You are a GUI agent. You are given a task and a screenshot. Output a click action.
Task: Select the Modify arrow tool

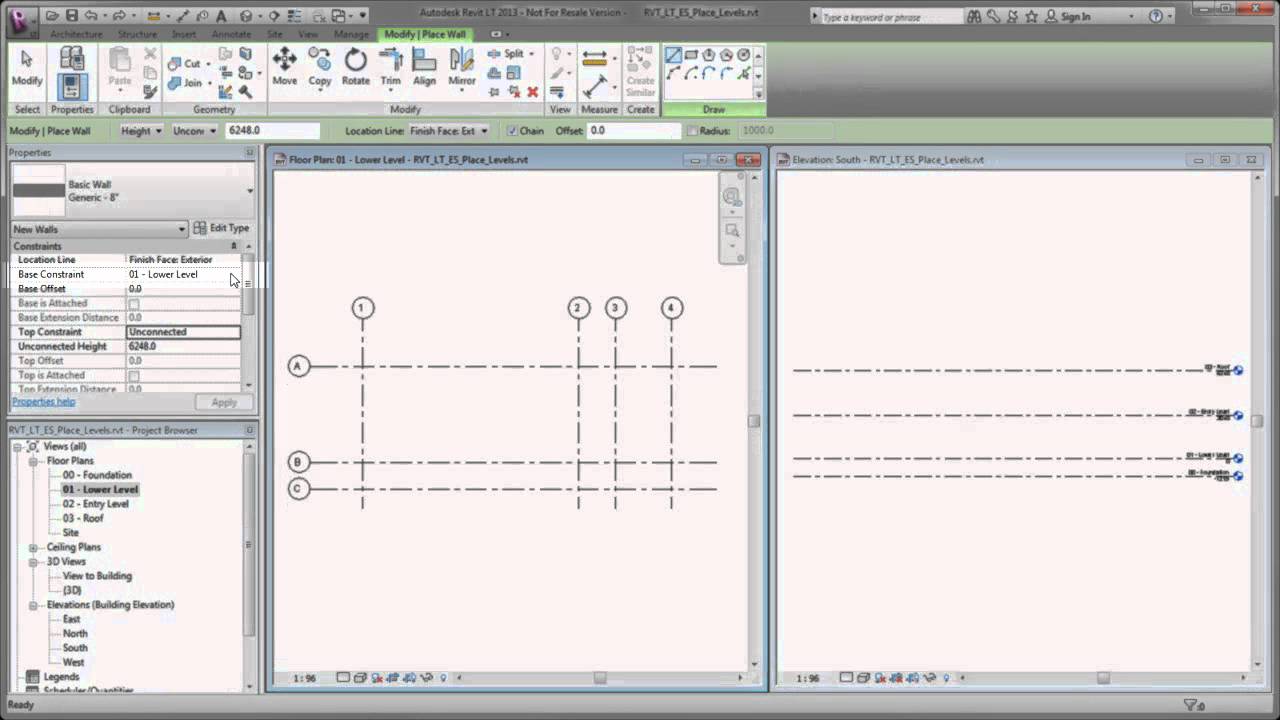coord(27,69)
